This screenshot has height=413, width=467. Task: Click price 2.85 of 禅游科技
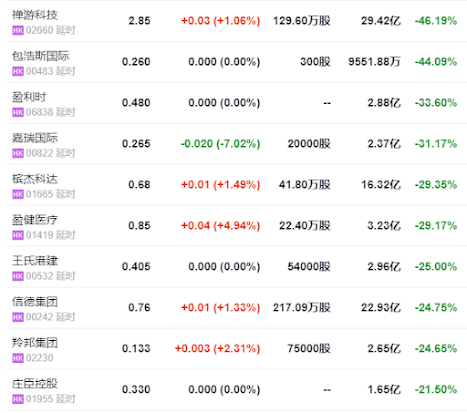tap(139, 21)
